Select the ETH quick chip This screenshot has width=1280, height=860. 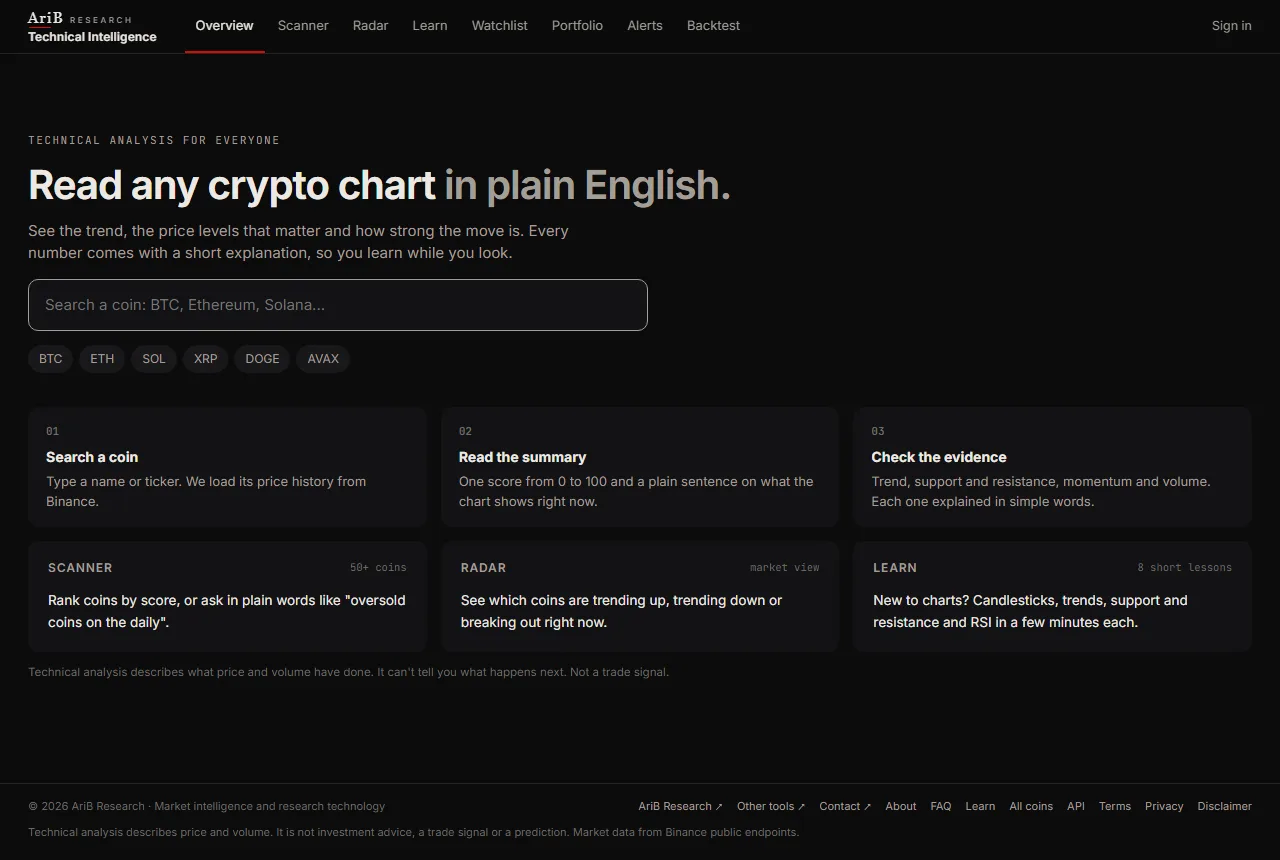coord(102,359)
